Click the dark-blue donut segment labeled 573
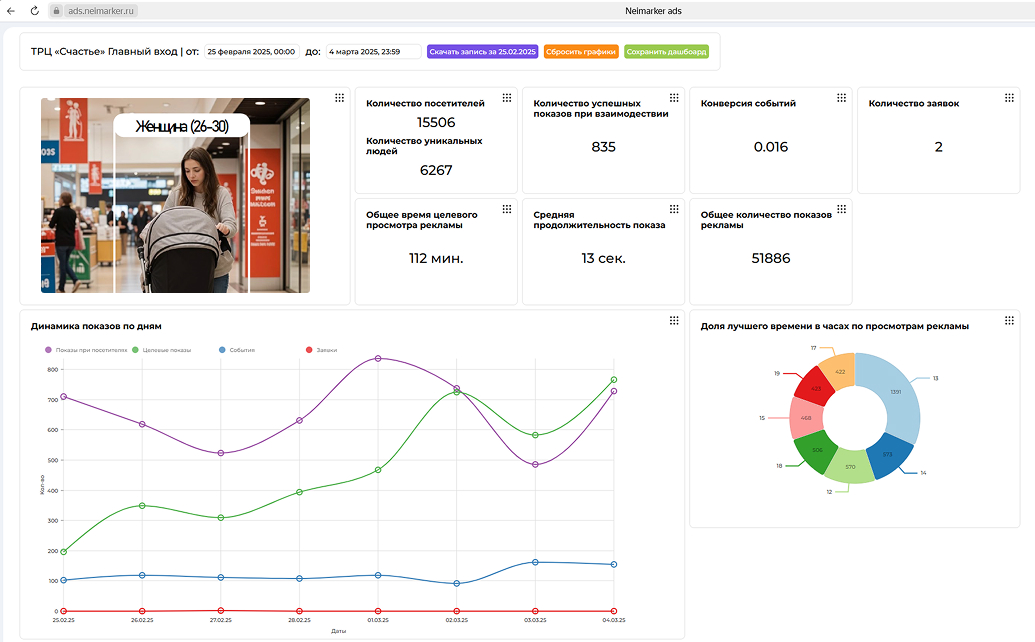 [889, 455]
